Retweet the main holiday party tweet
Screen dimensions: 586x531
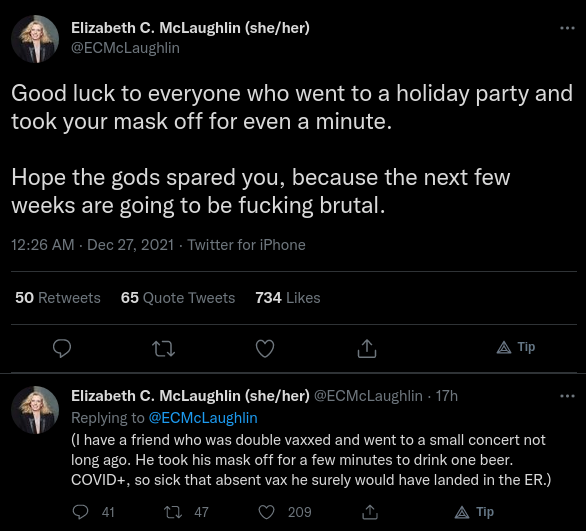pyautogui.click(x=163, y=349)
